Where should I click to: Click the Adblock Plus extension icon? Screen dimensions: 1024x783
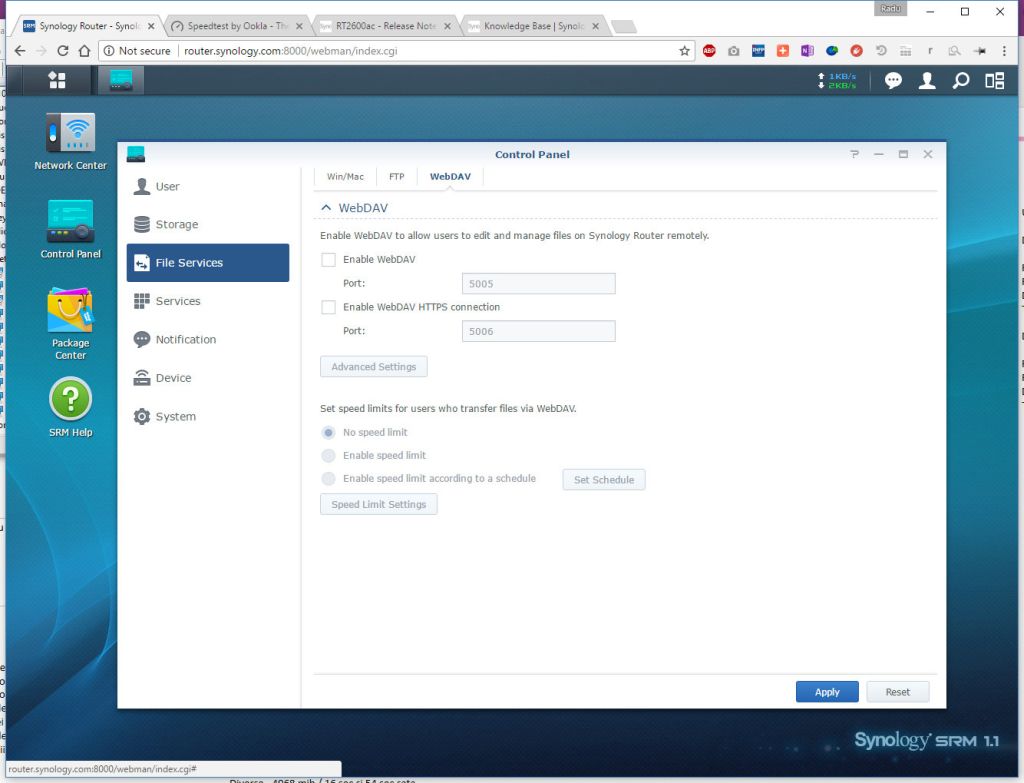coord(709,51)
